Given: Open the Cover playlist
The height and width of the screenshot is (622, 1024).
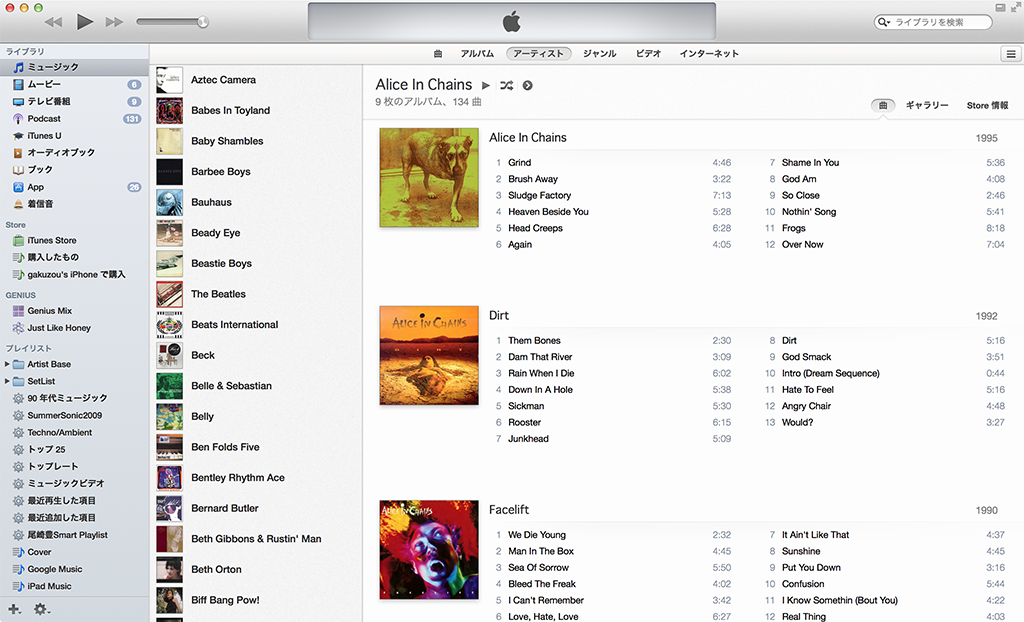Looking at the screenshot, I should point(74,552).
